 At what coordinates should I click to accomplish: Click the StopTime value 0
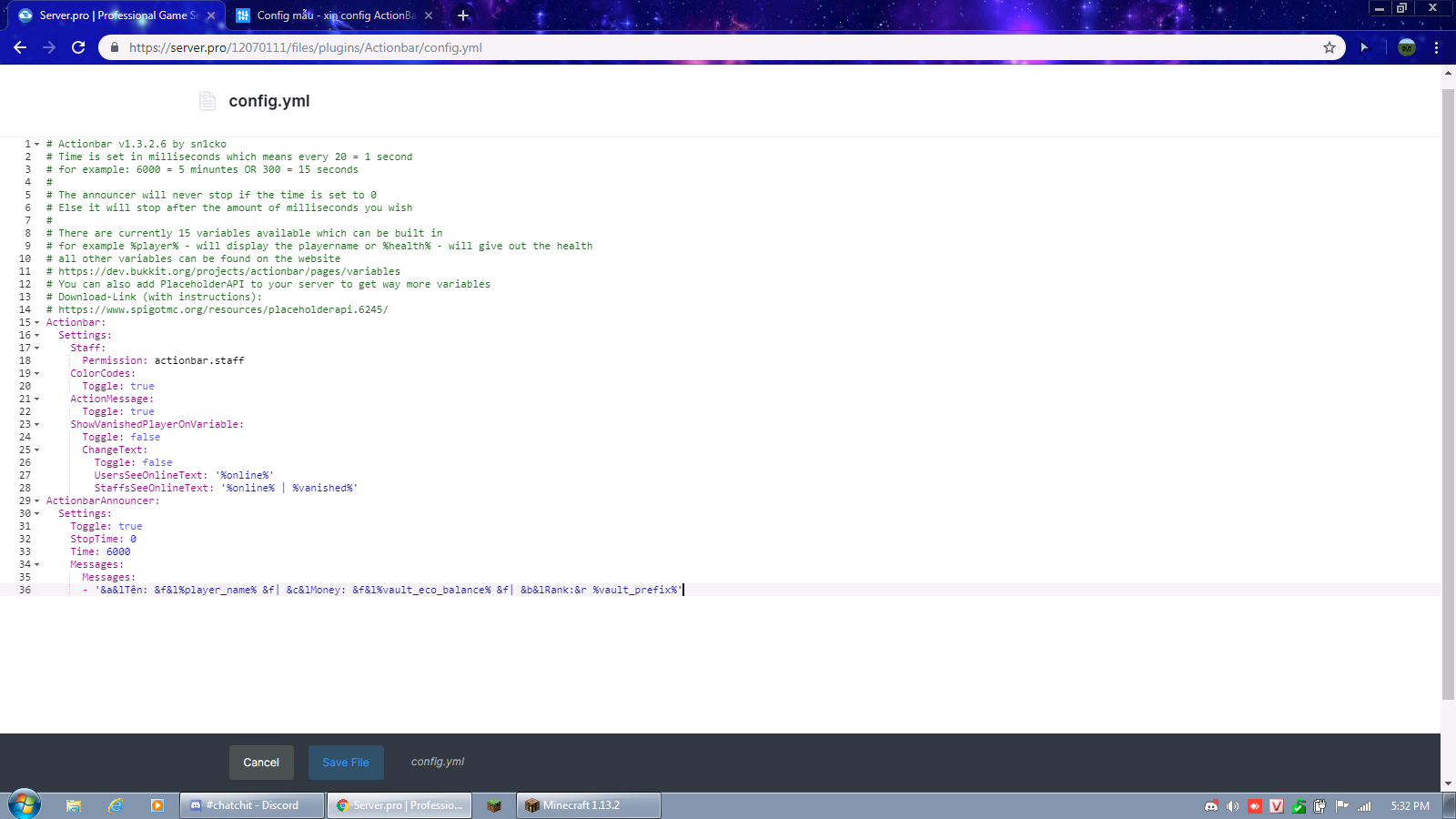point(133,540)
